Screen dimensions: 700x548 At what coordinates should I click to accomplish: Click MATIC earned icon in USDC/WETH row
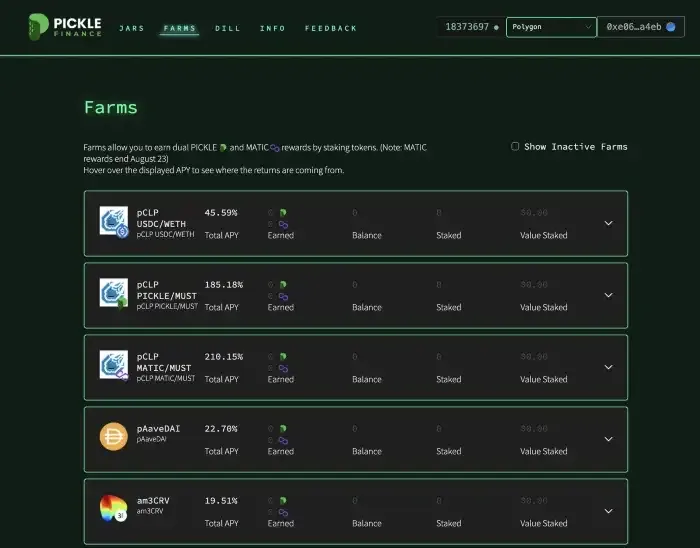click(x=283, y=224)
